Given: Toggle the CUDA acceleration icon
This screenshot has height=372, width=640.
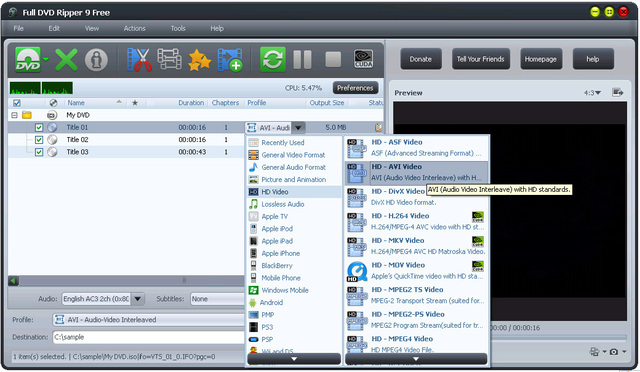Looking at the screenshot, I should coord(363,59).
